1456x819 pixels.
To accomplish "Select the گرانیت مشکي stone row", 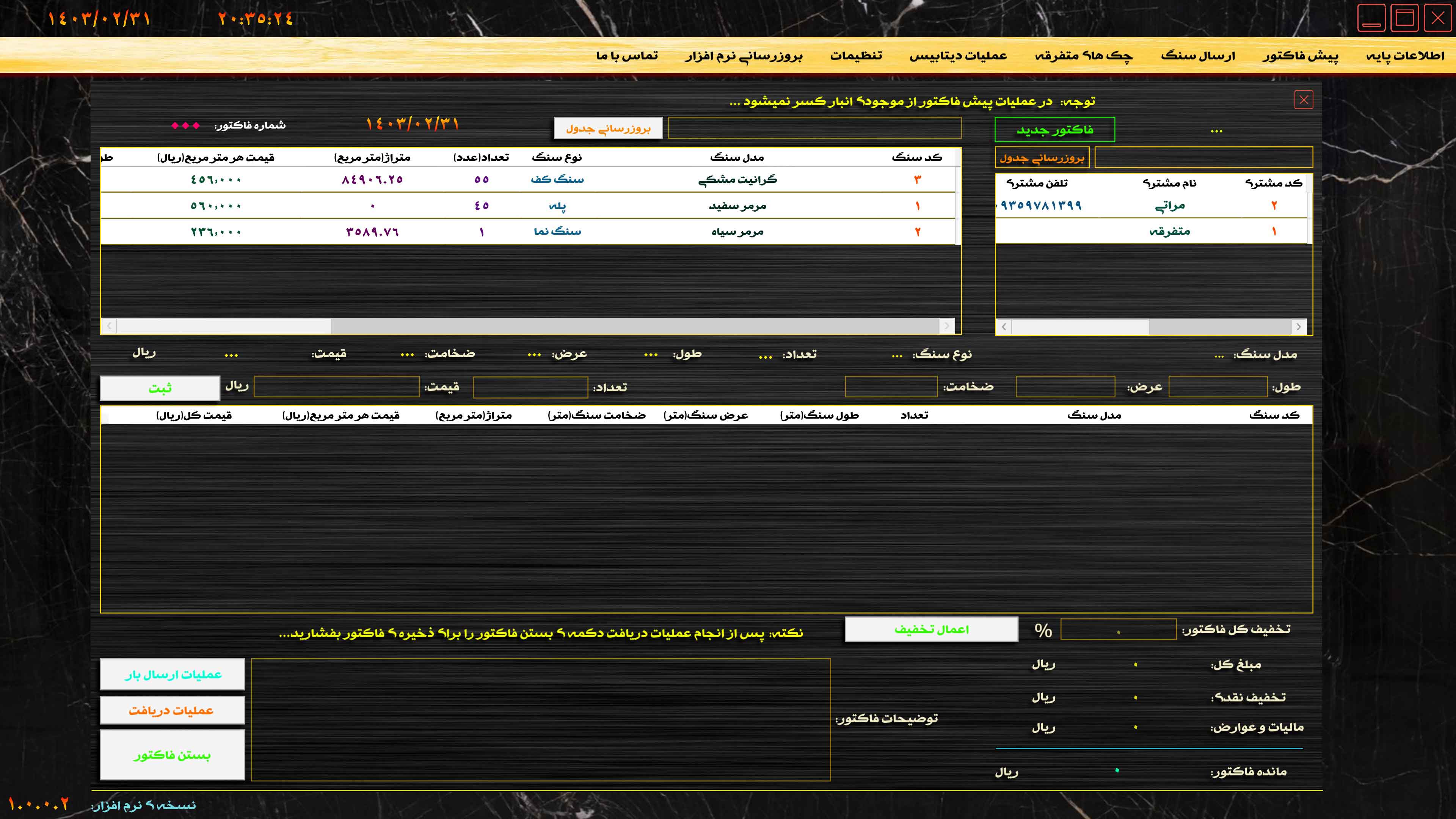I will [x=737, y=180].
